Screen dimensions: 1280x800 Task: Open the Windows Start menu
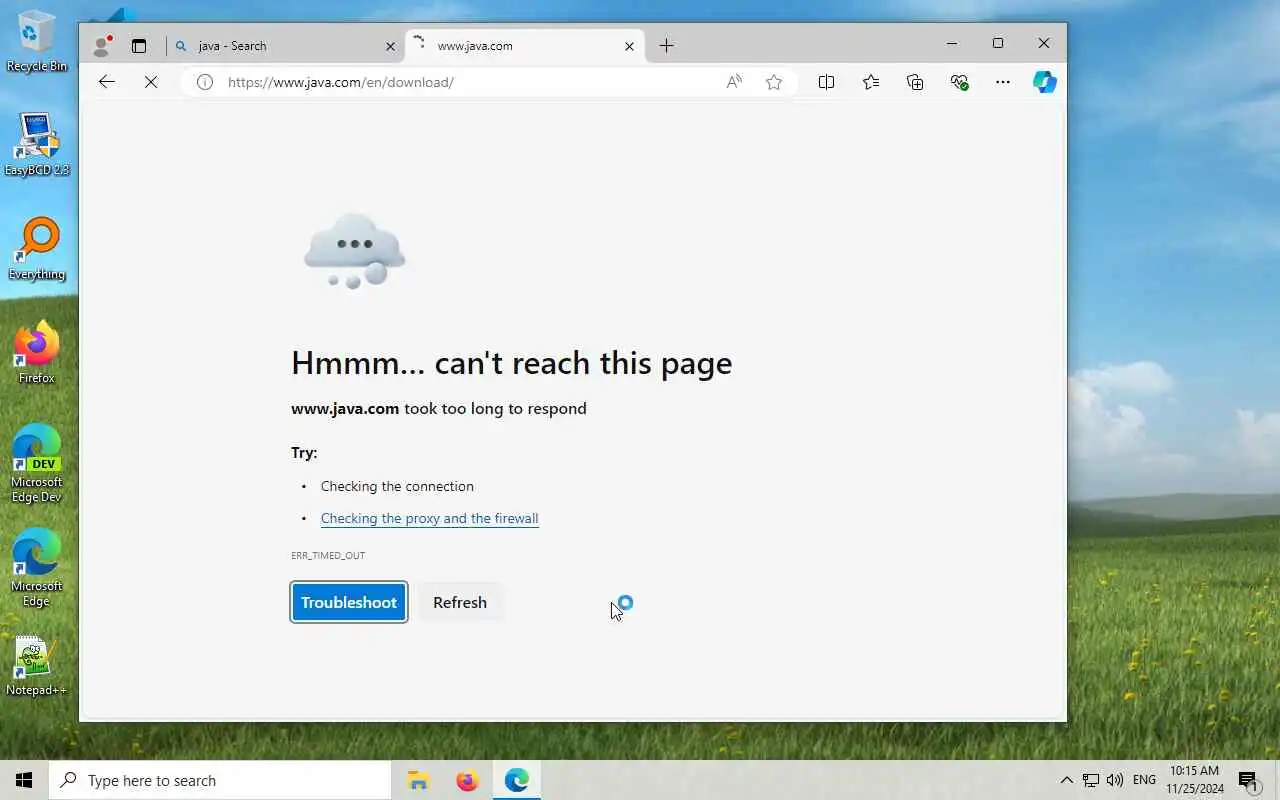pyautogui.click(x=24, y=780)
